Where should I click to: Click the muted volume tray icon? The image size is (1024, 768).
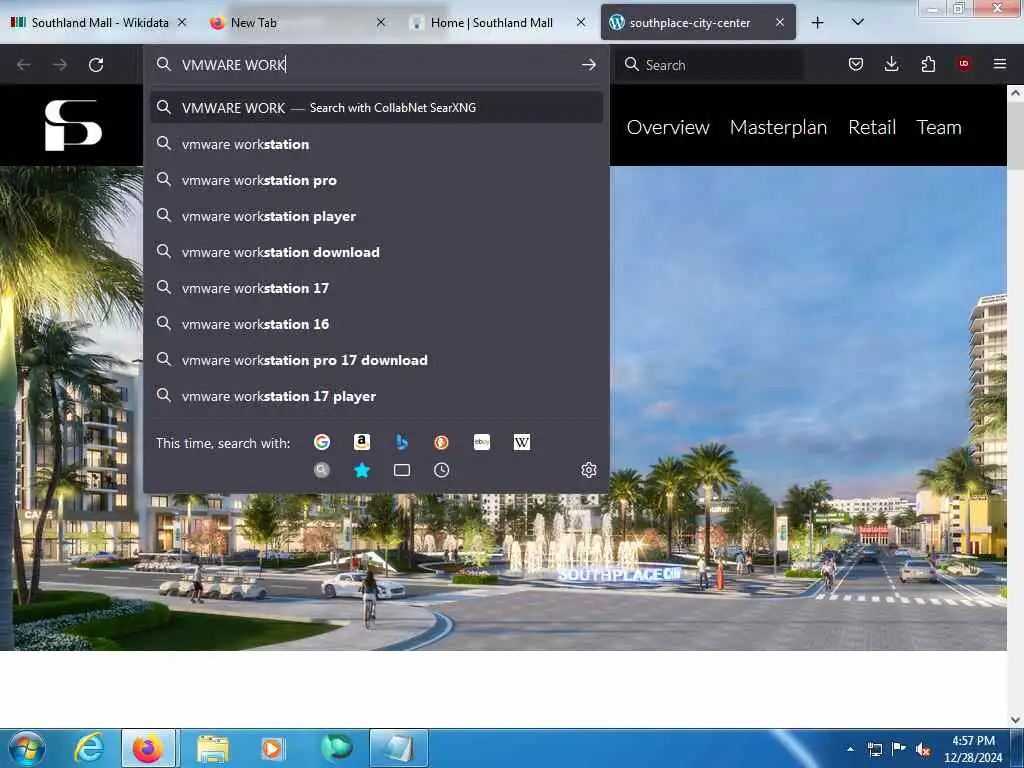923,749
